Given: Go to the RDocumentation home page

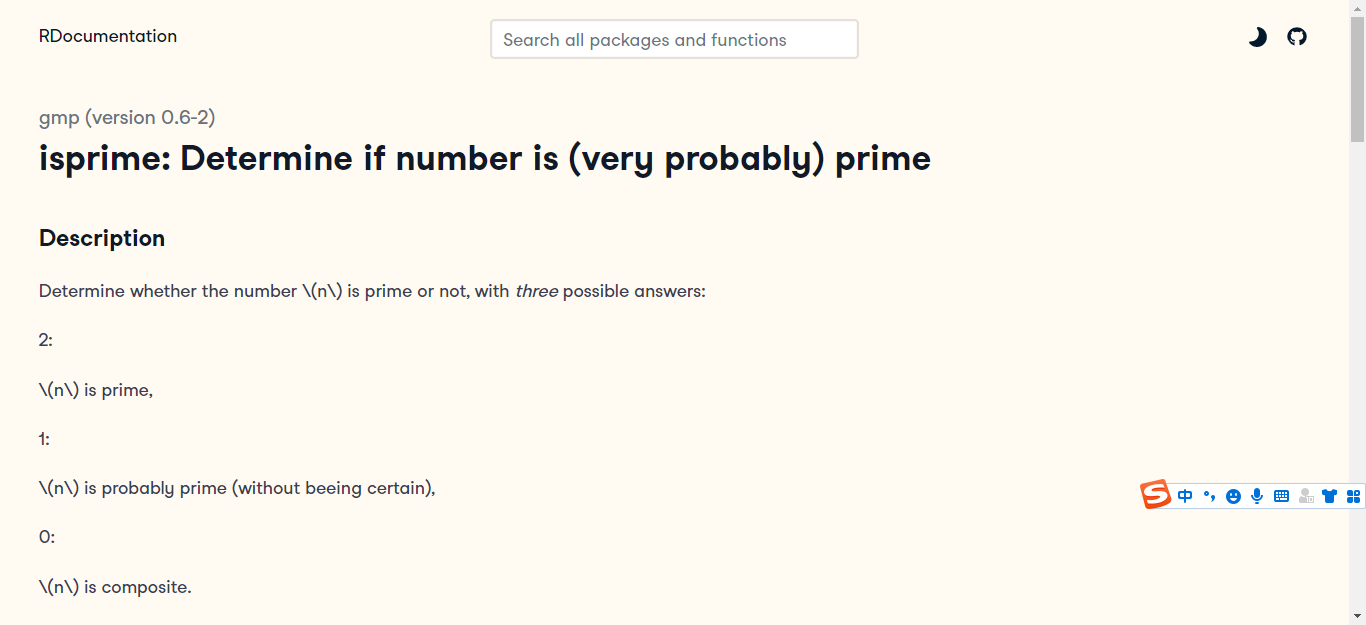Looking at the screenshot, I should [107, 35].
